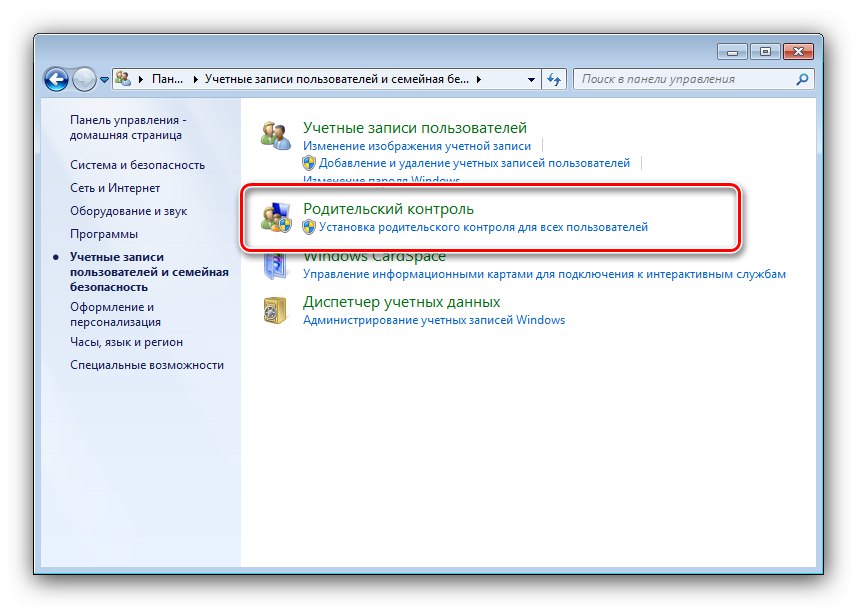Image resolution: width=857 pixels, height=608 pixels.
Task: Click inside the Control Panel search field
Action: 660,78
